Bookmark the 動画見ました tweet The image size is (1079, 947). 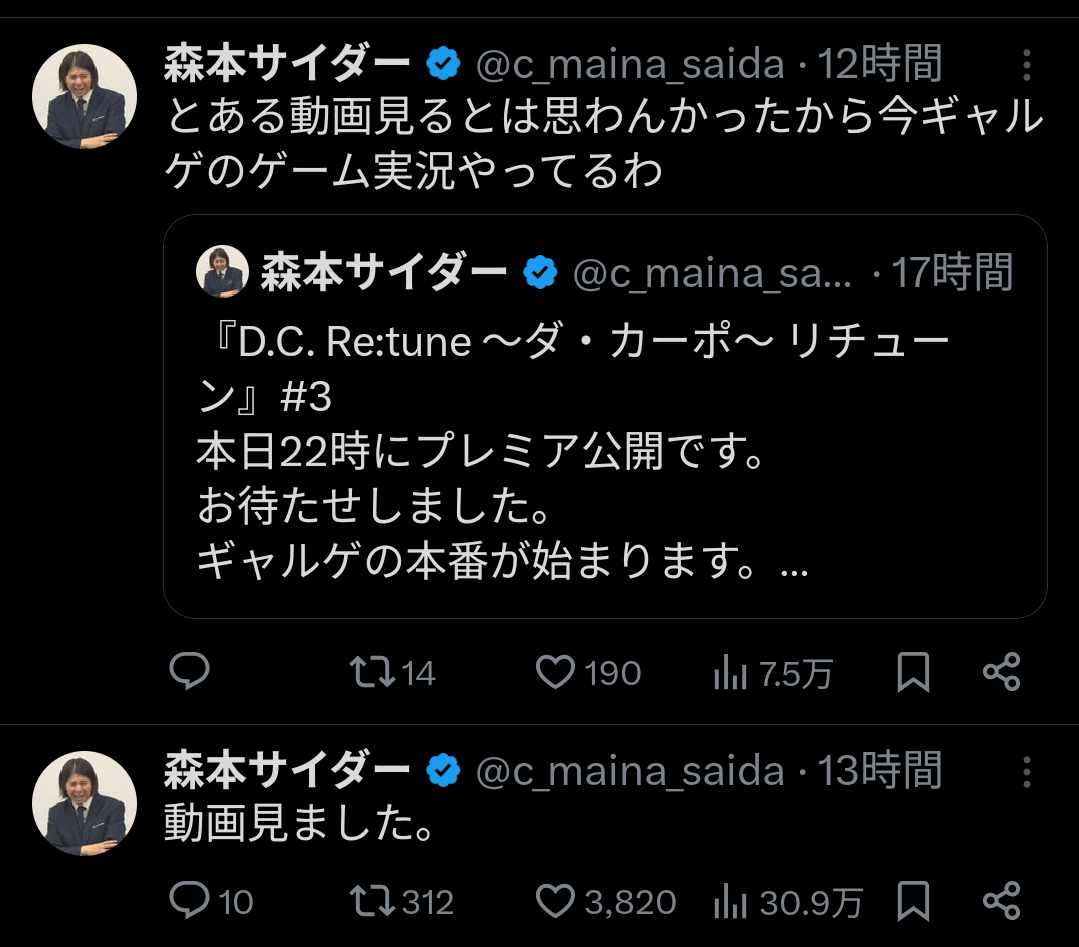click(913, 901)
